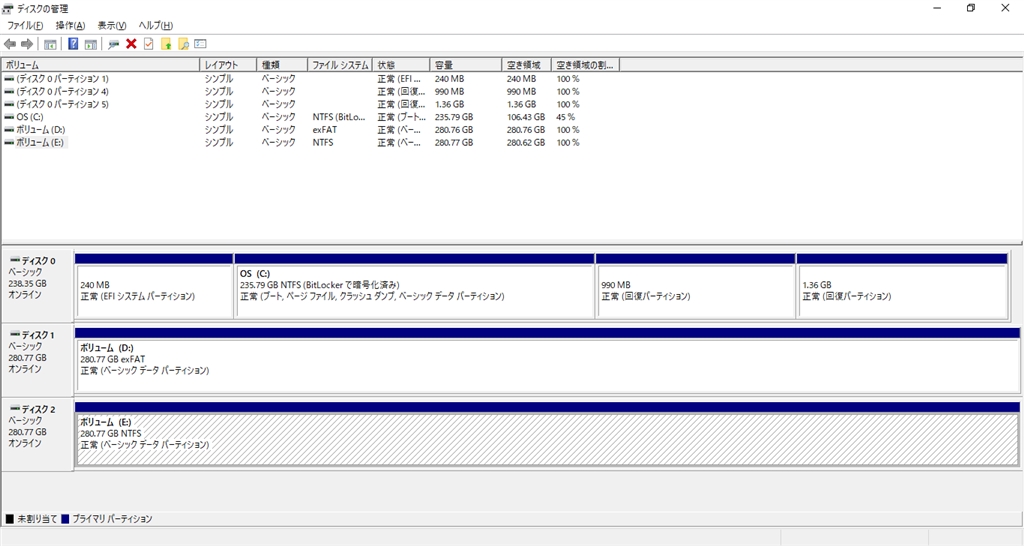Toggle the console tree pane icon
Viewport: 1024px width, 546px height.
coord(50,44)
